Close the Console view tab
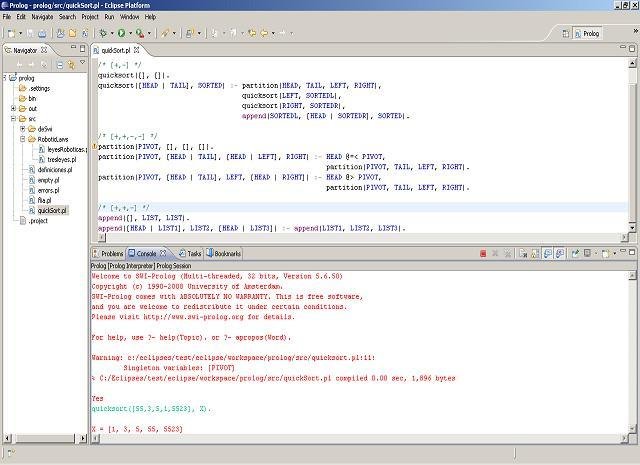 coord(163,253)
